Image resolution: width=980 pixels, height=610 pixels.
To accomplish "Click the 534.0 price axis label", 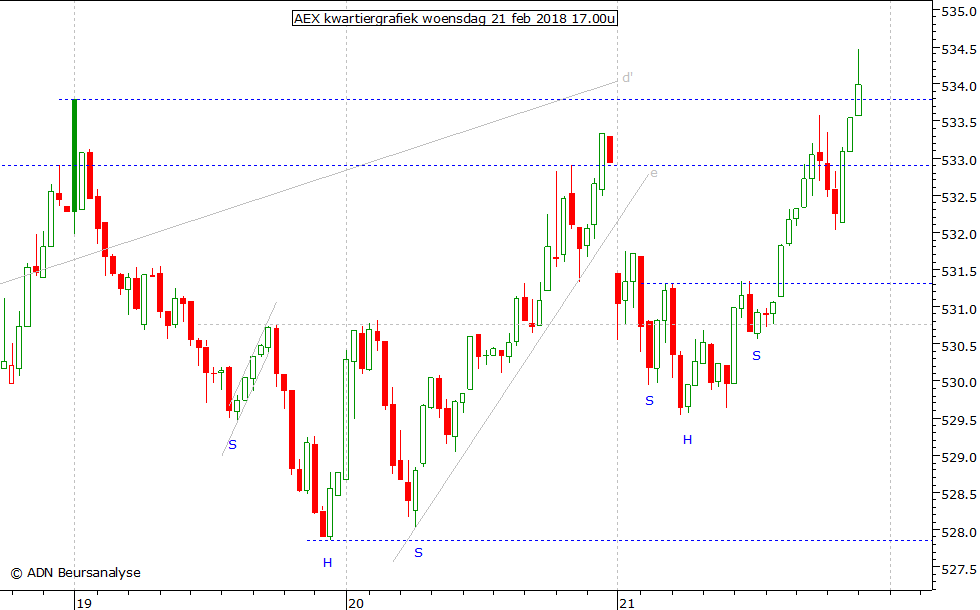I will (x=959, y=87).
